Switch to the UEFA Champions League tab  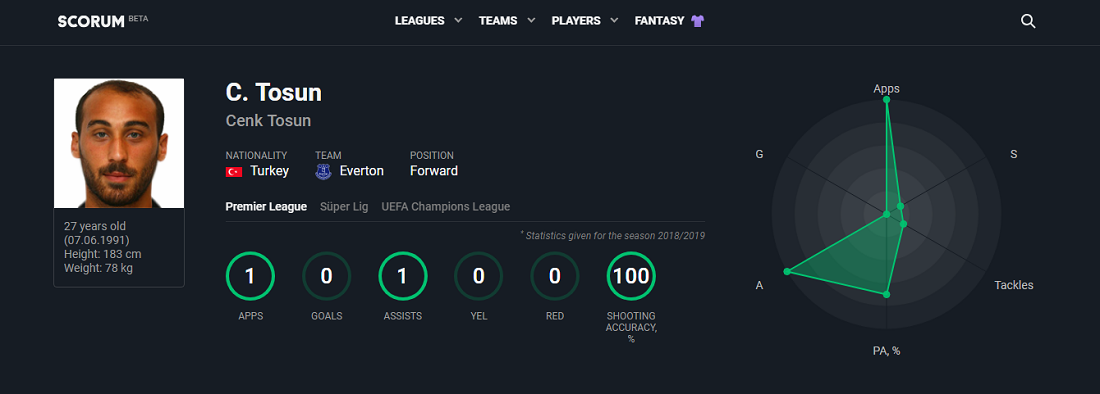[x=445, y=207]
